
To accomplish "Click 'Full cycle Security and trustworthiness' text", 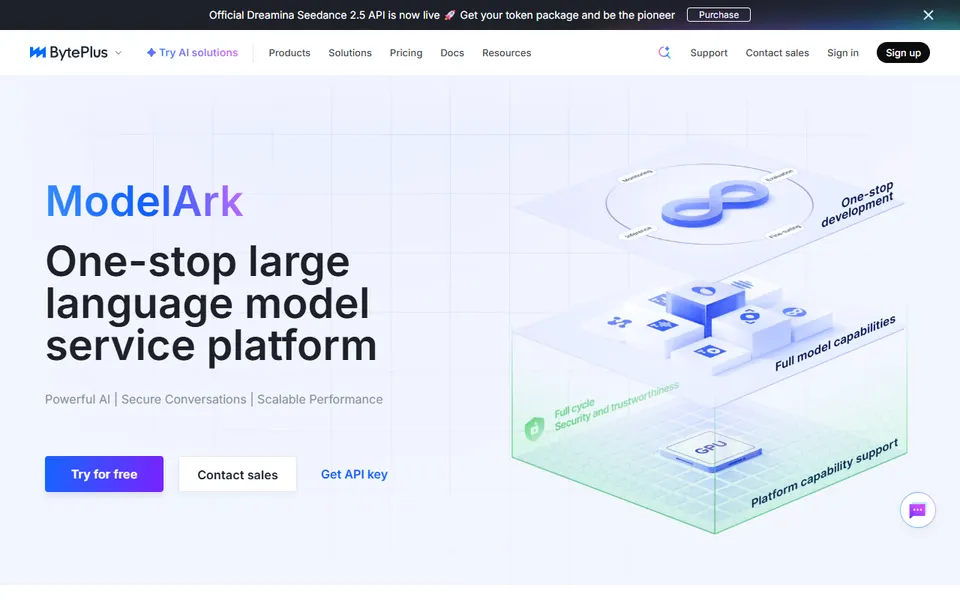I will [x=616, y=407].
